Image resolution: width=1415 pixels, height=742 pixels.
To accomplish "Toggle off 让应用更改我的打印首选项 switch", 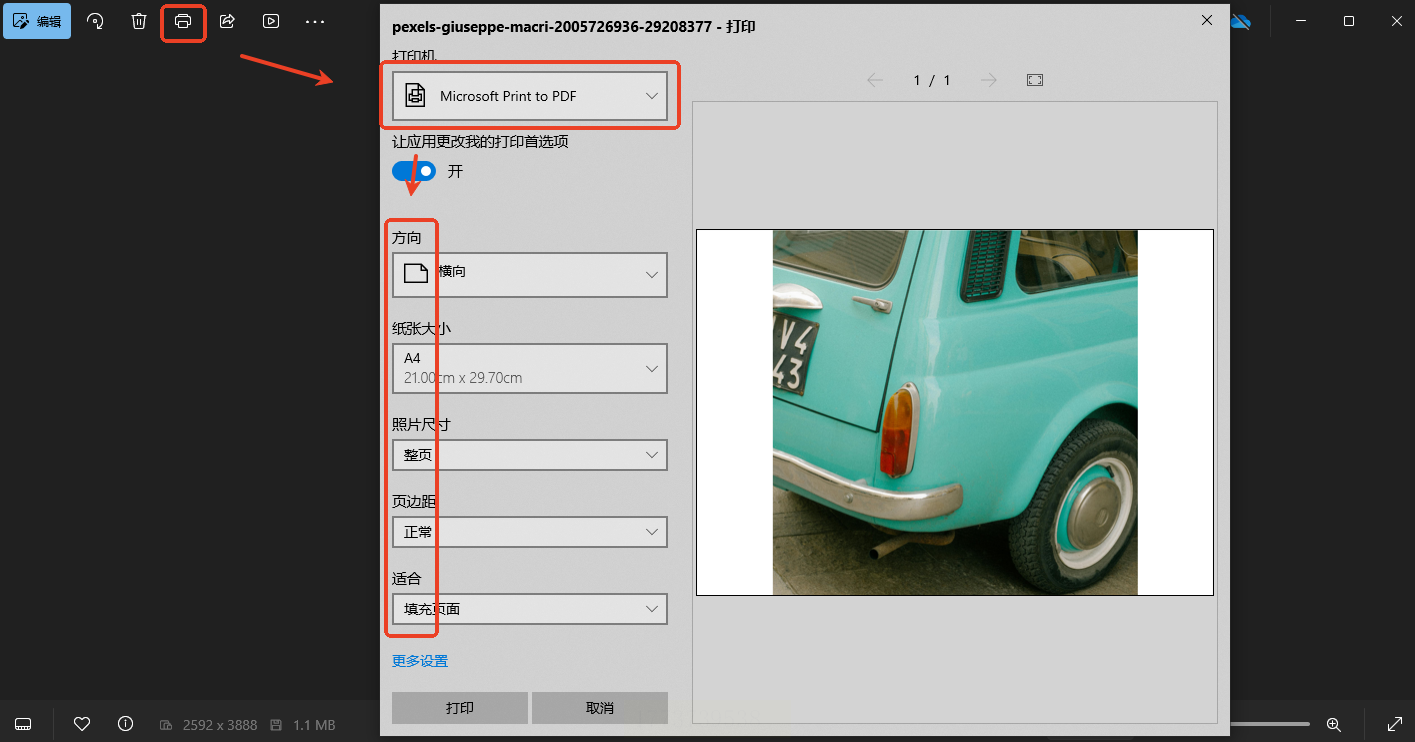I will coord(414,171).
